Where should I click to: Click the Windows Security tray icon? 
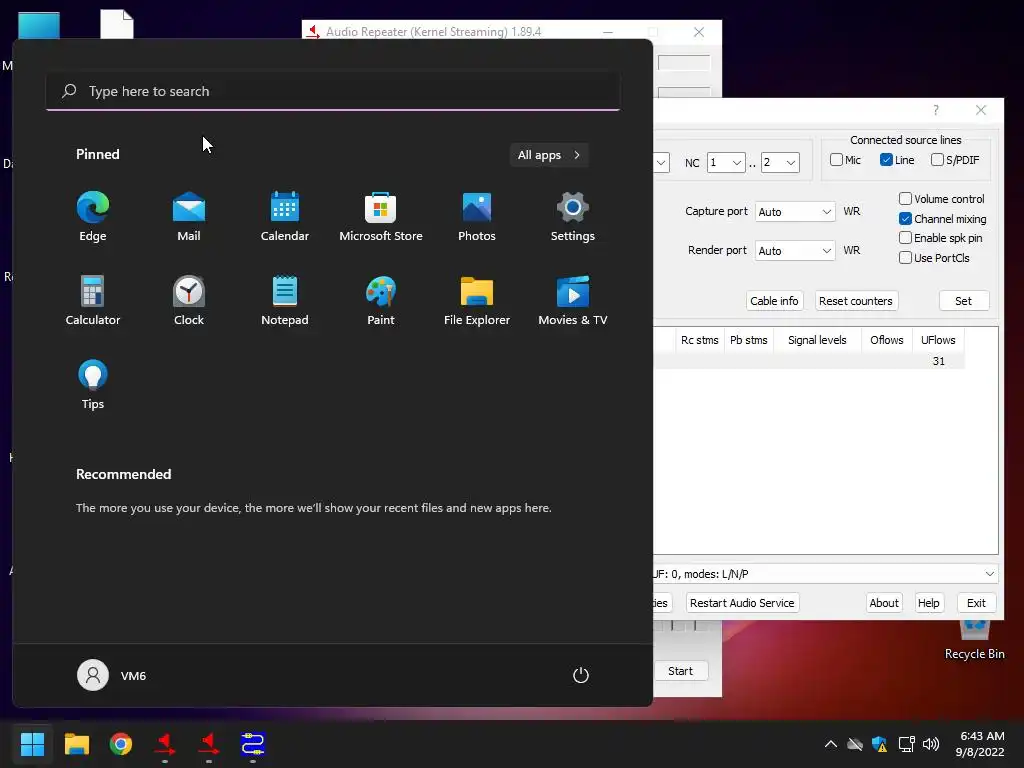pyautogui.click(x=880, y=744)
